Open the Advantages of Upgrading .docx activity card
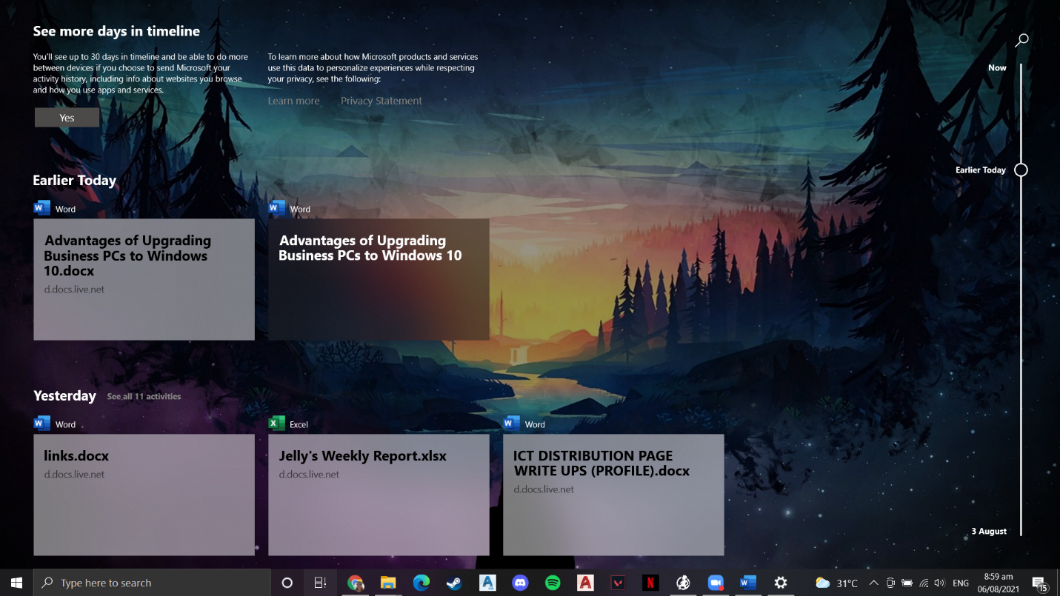This screenshot has height=596, width=1060. 144,279
